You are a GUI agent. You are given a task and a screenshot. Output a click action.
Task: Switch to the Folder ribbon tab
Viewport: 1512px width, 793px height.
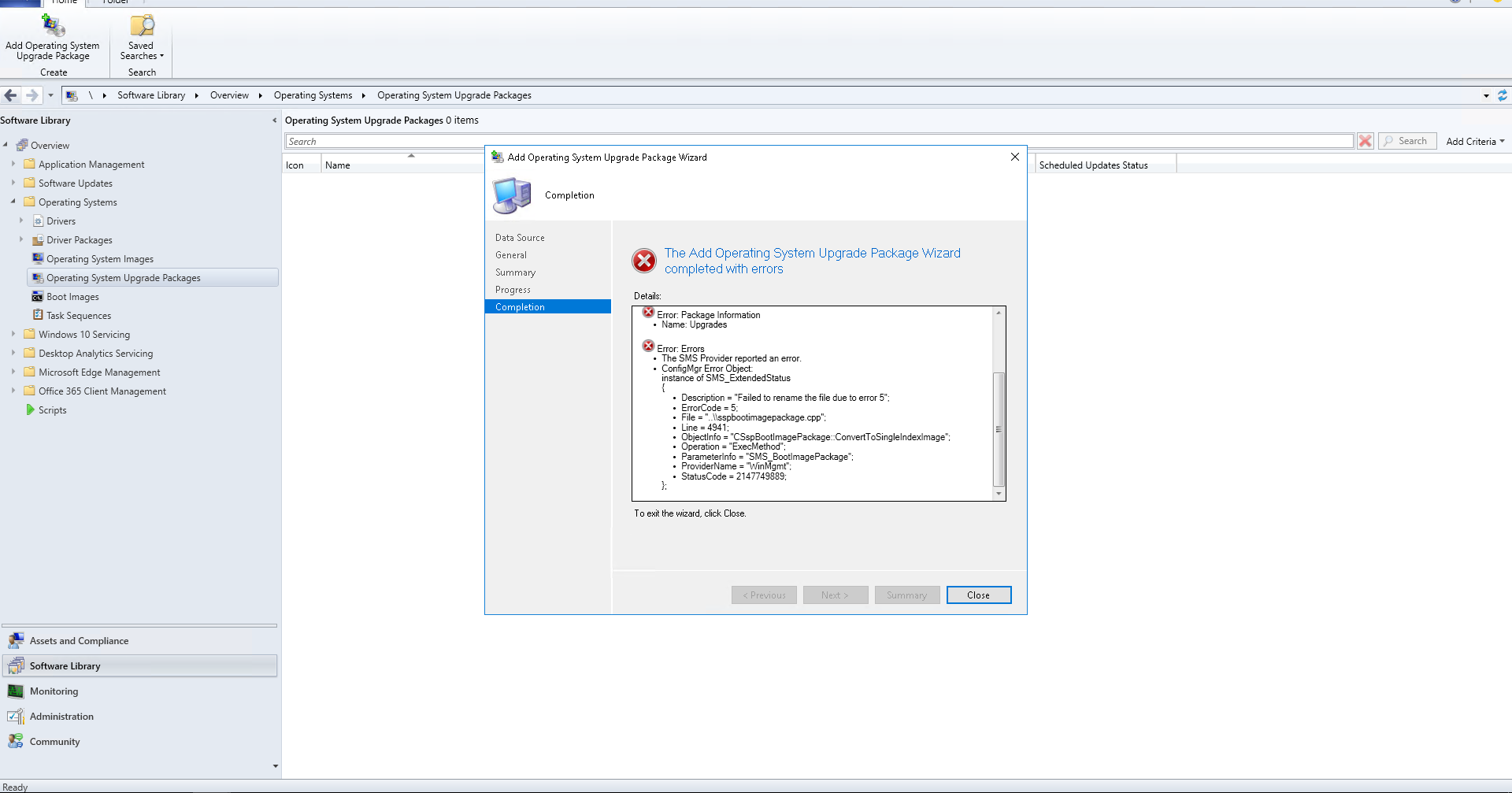coord(115,3)
